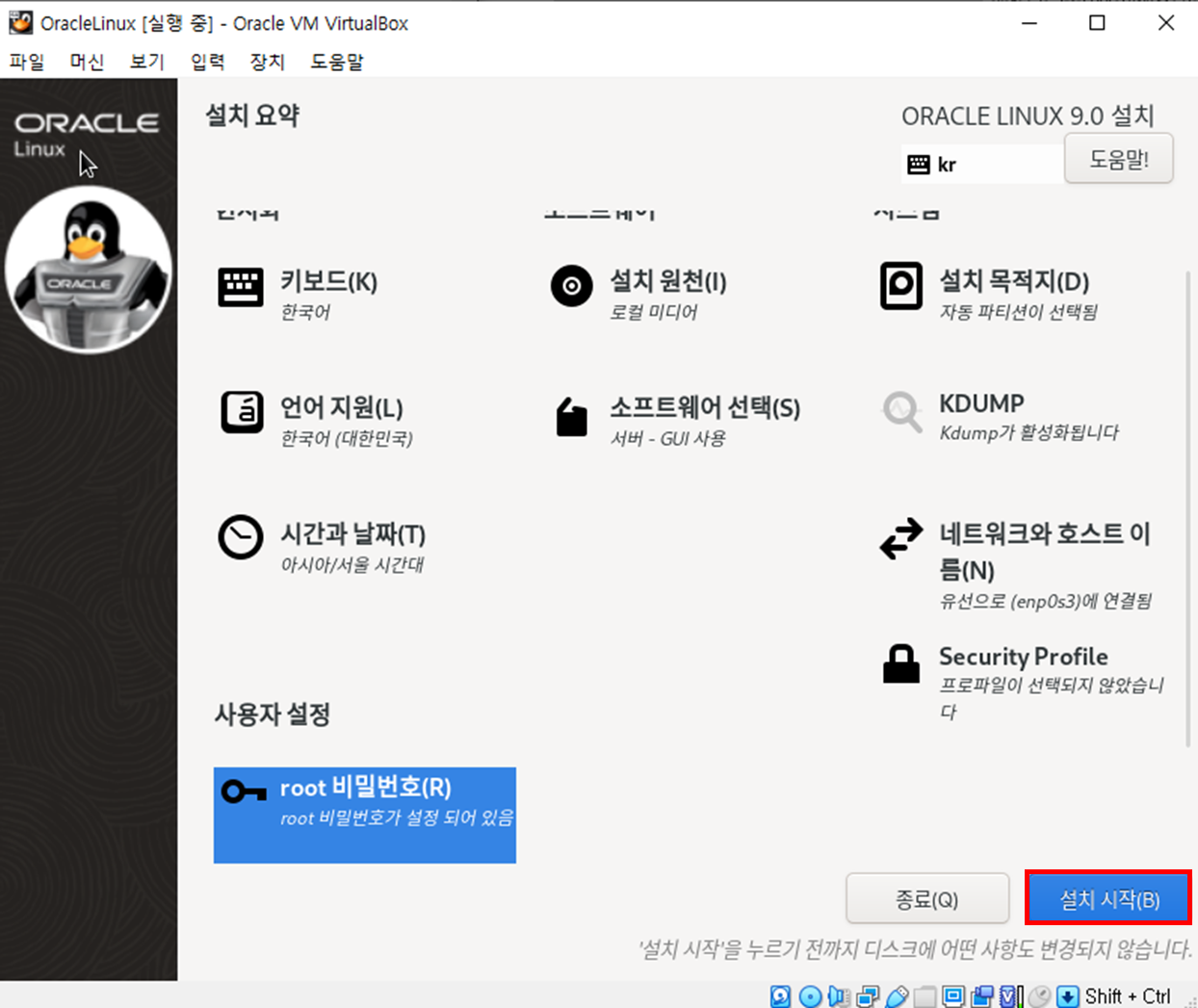The image size is (1198, 1008).
Task: Click the 자동 파티션이 선택됨 text
Action: click(1018, 312)
